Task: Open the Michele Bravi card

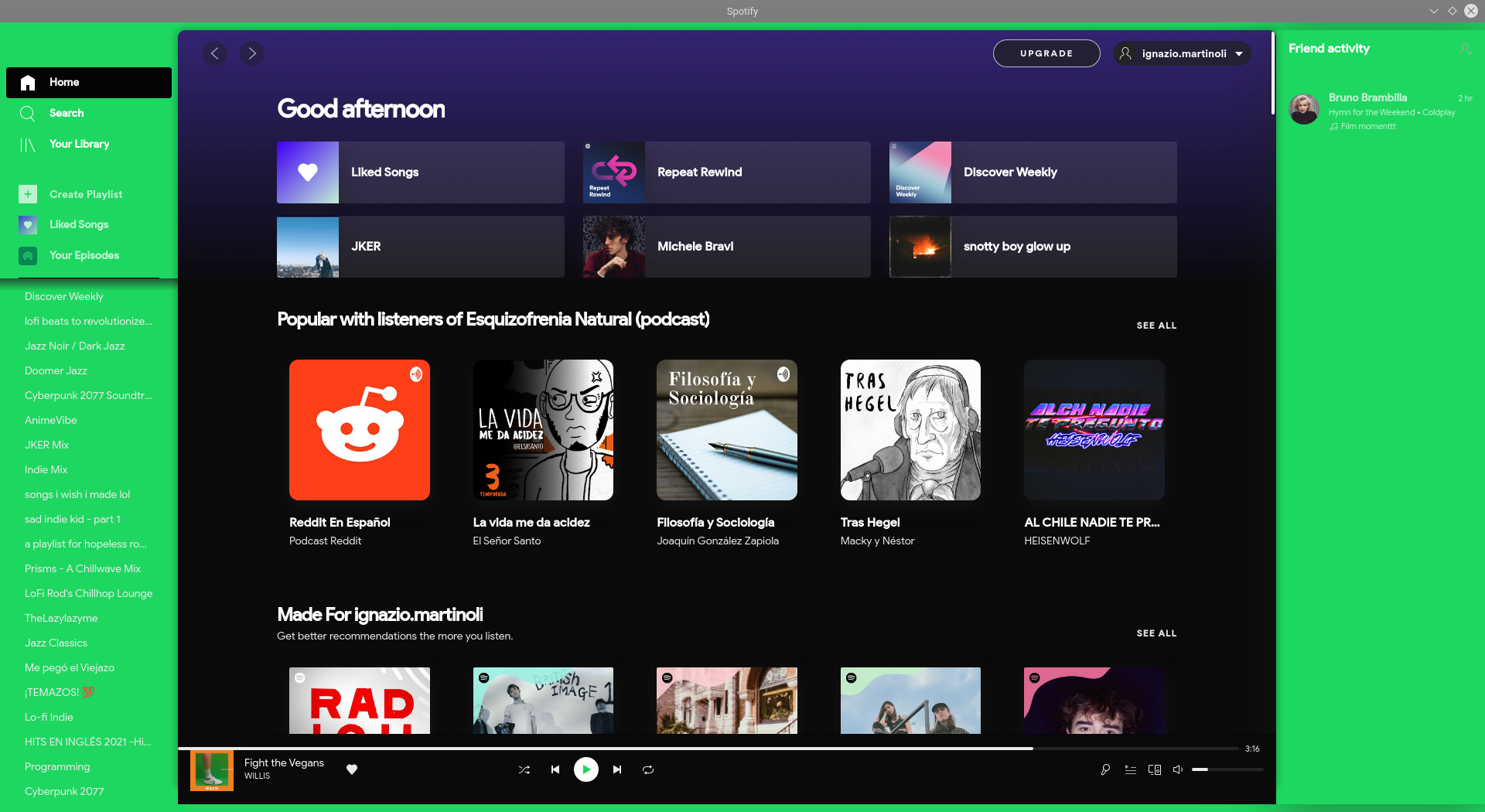Action: point(727,247)
